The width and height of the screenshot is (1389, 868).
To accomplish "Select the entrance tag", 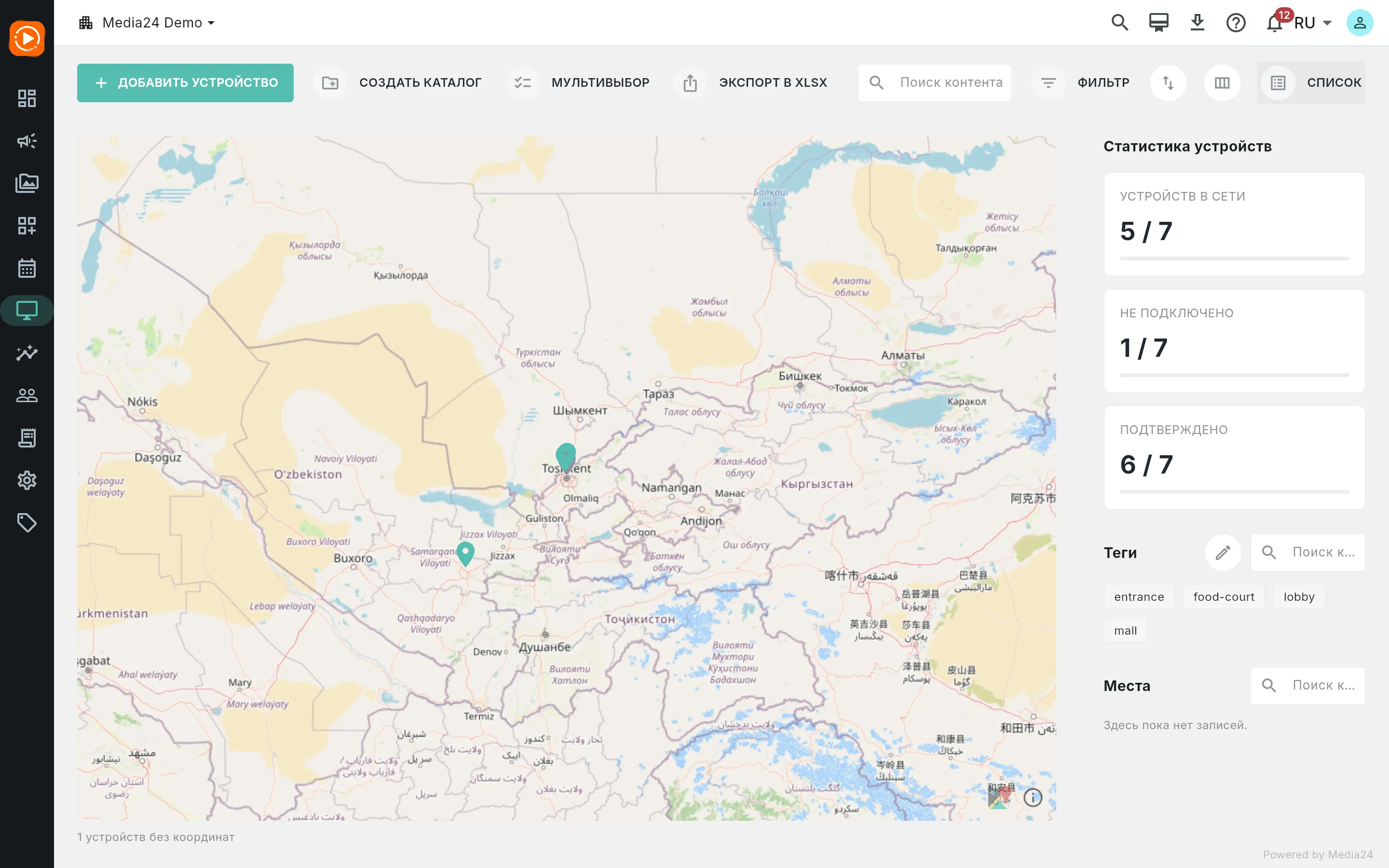I will [x=1139, y=597].
